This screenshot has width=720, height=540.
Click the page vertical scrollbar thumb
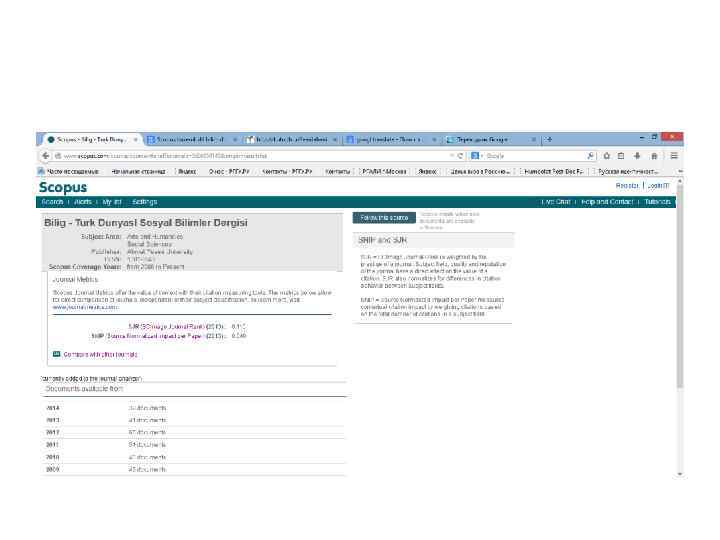point(680,285)
